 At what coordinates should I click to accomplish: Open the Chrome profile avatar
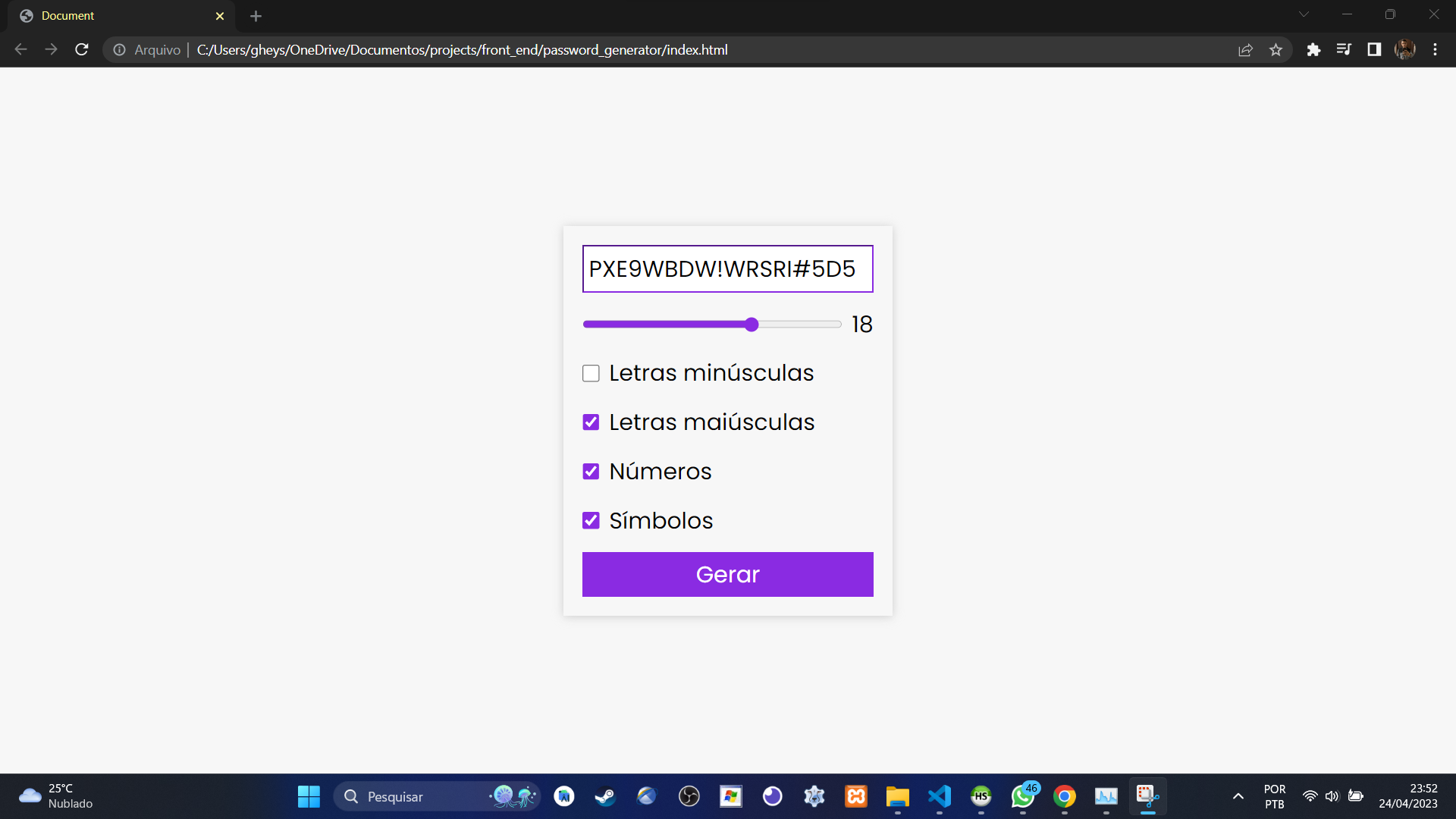click(x=1404, y=50)
